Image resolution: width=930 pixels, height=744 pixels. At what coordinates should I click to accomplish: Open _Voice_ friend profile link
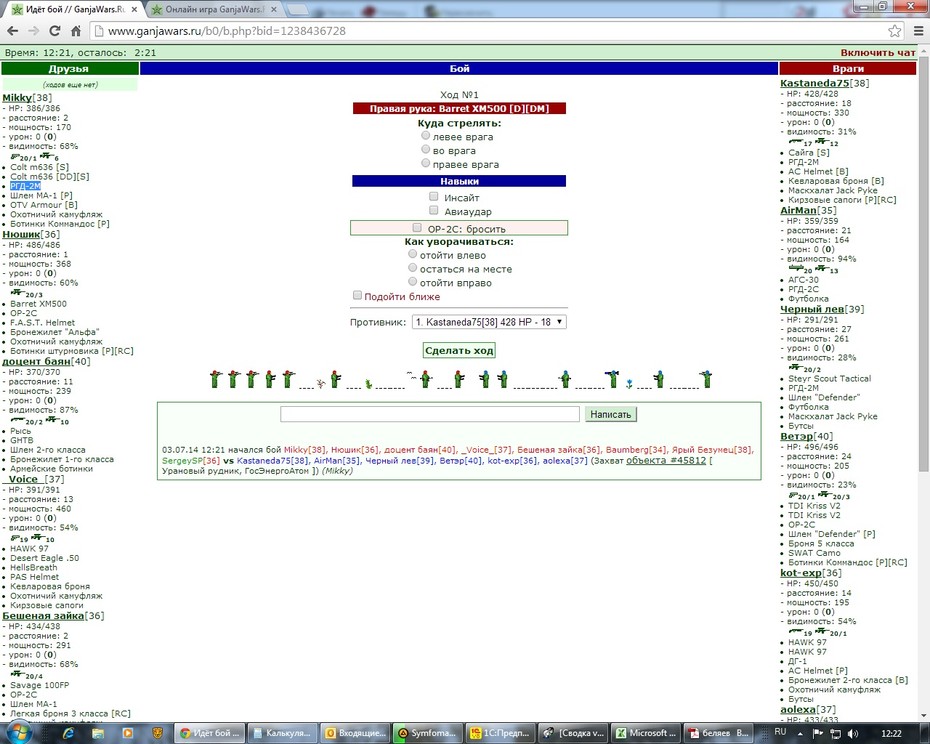[x=23, y=479]
